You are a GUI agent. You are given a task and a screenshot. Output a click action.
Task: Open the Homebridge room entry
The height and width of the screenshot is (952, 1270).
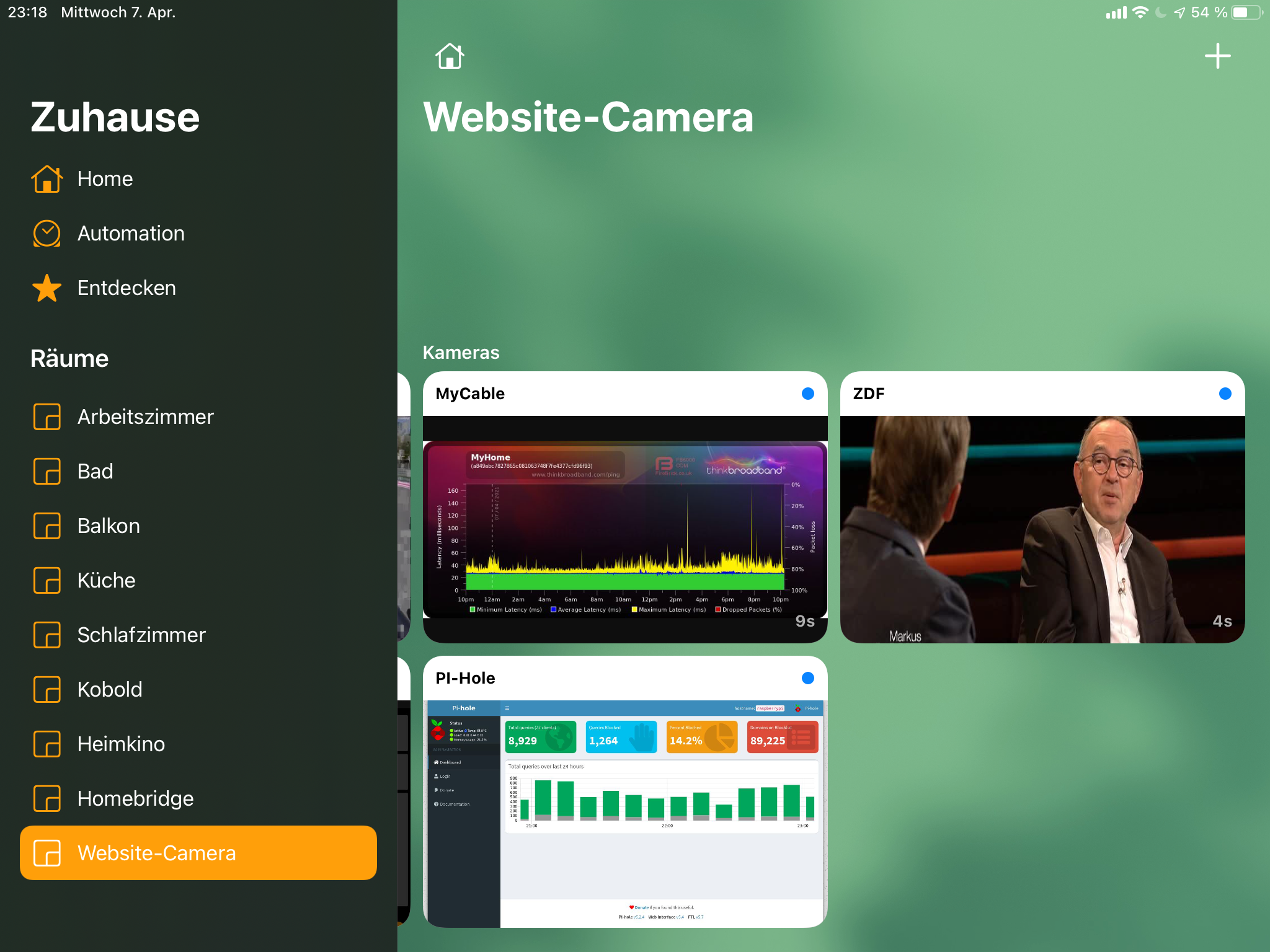tap(135, 799)
